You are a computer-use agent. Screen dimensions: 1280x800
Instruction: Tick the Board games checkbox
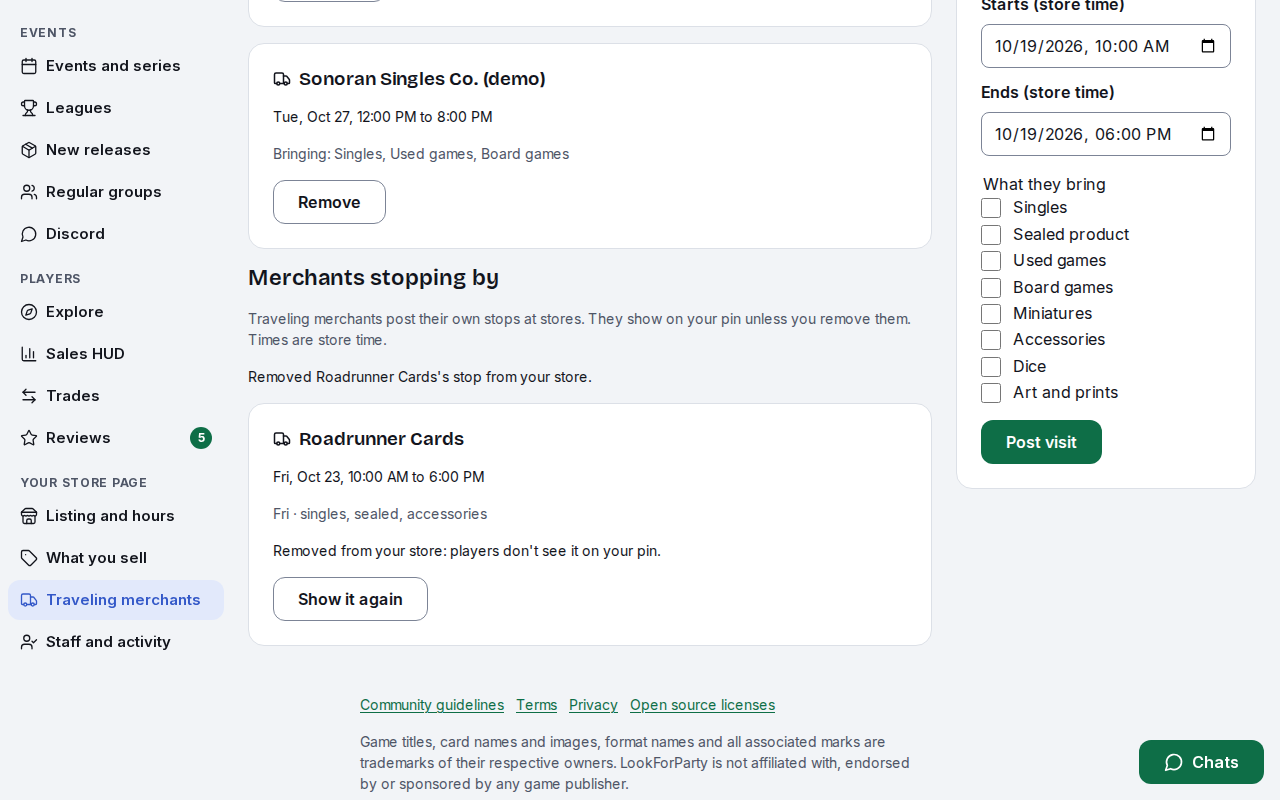[991, 288]
